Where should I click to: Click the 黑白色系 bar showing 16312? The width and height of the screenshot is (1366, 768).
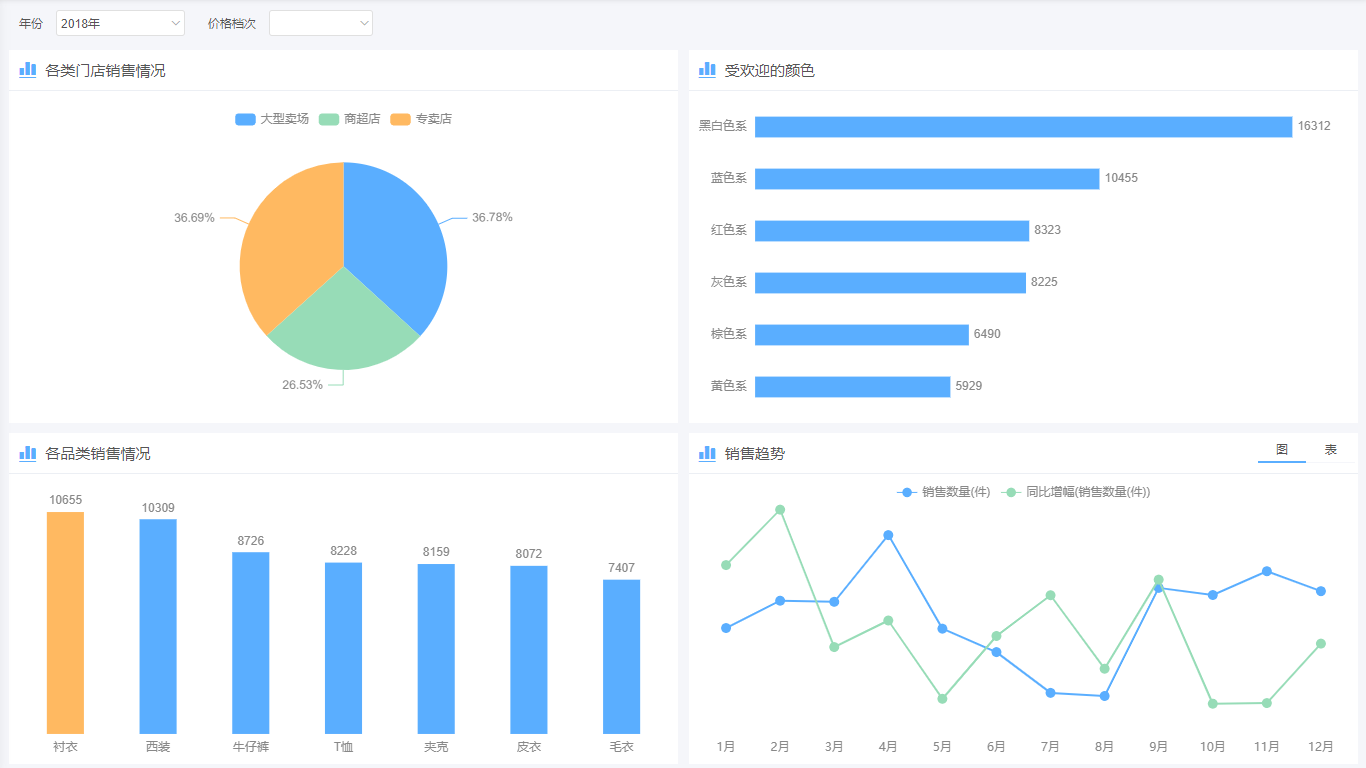1023,127
